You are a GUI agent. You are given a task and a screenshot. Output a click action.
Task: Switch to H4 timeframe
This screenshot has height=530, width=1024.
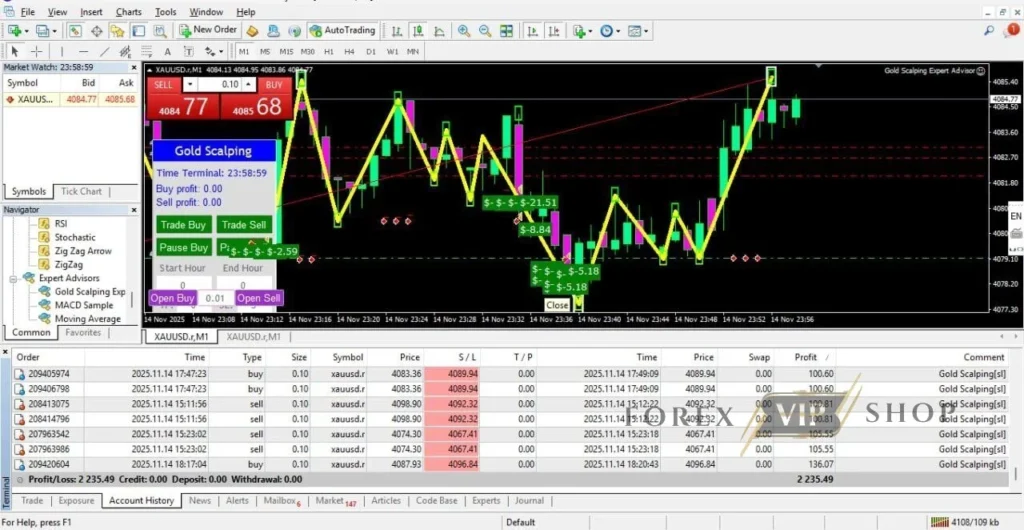coord(349,52)
